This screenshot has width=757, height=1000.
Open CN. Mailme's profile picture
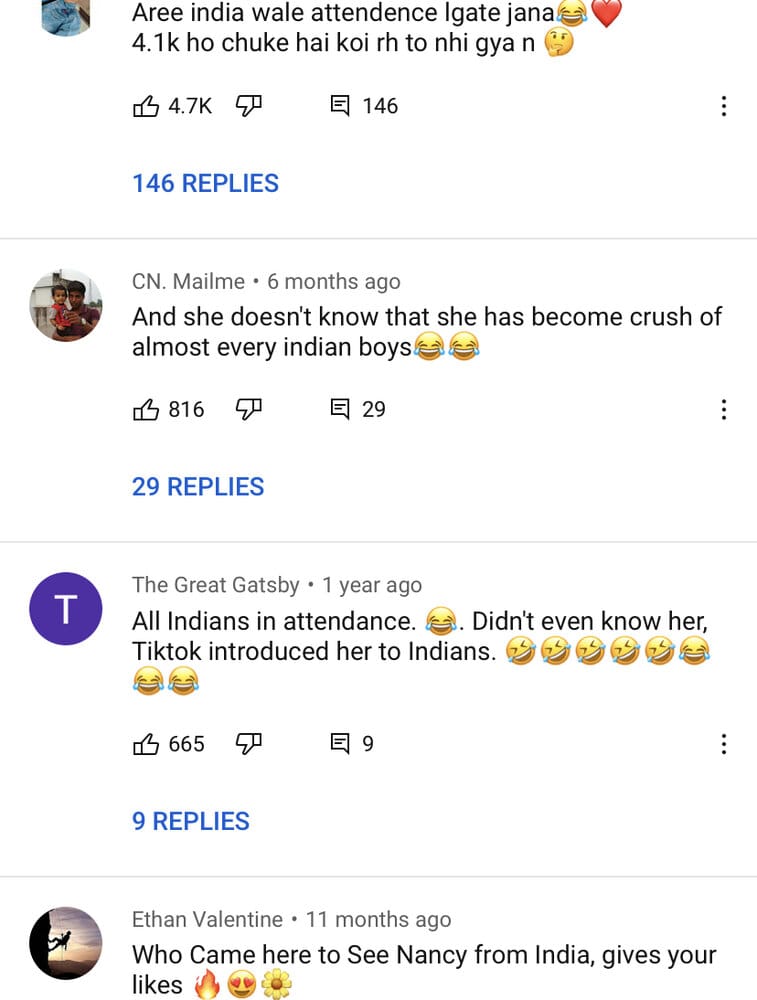(x=66, y=305)
